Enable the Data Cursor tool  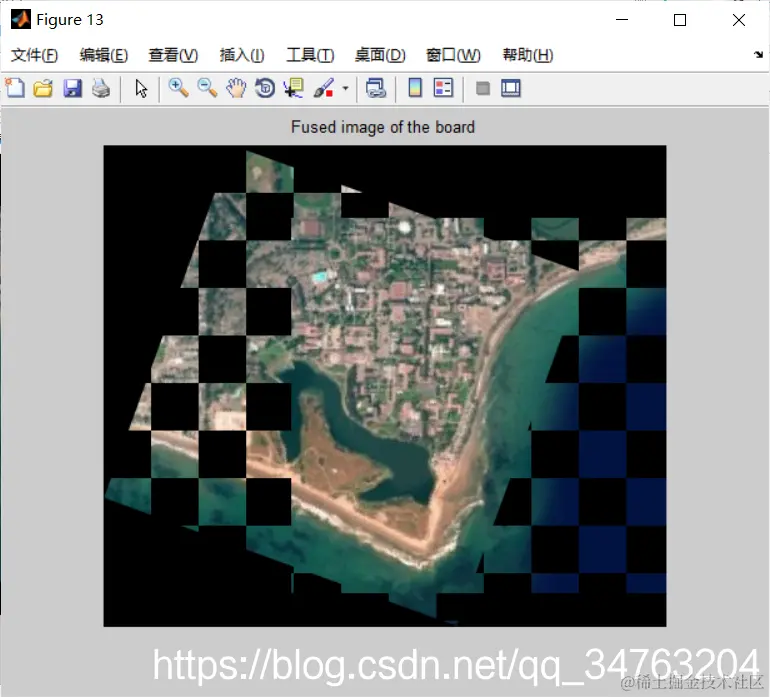click(x=294, y=88)
